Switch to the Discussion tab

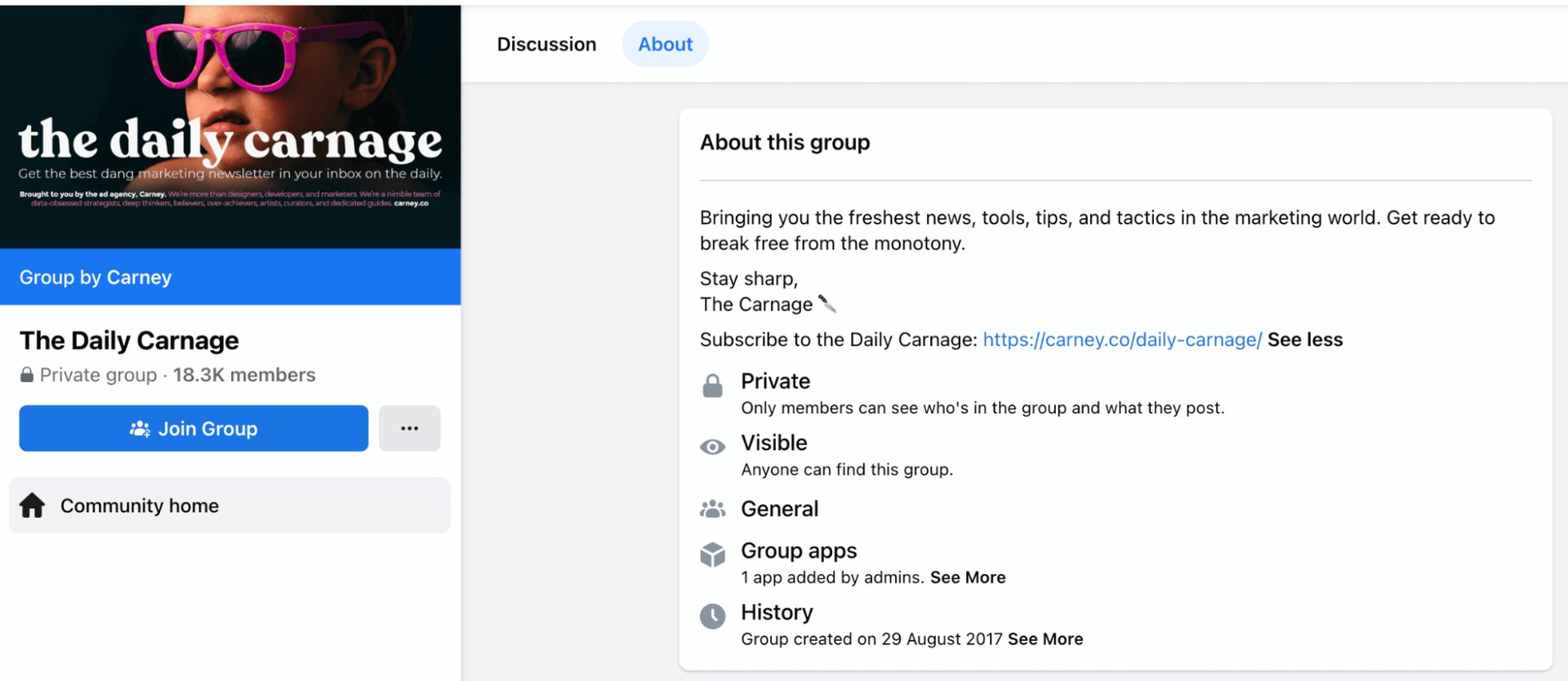click(x=546, y=44)
